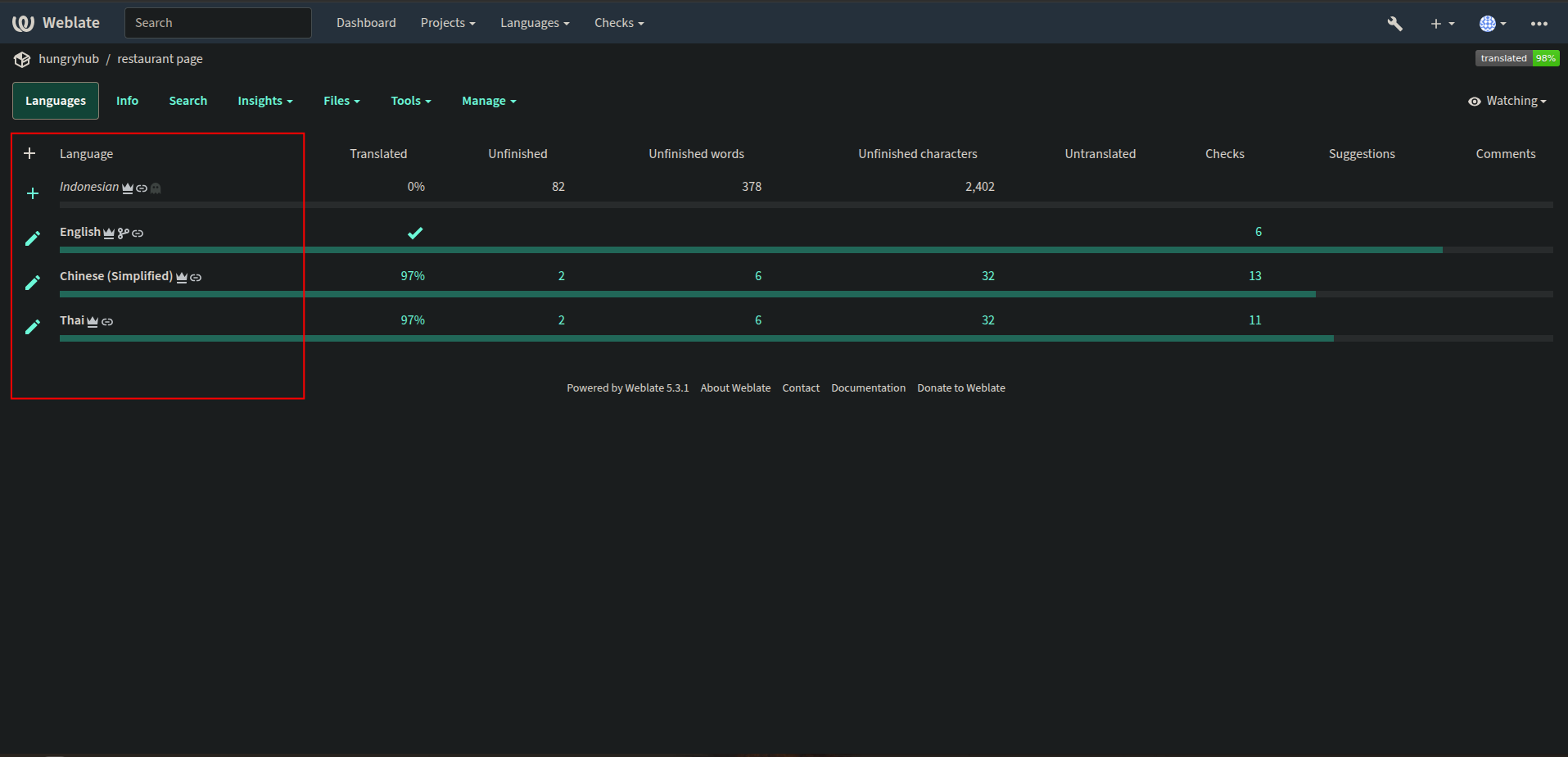1568x757 pixels.
Task: Open the globe language selector
Action: pos(1492,24)
